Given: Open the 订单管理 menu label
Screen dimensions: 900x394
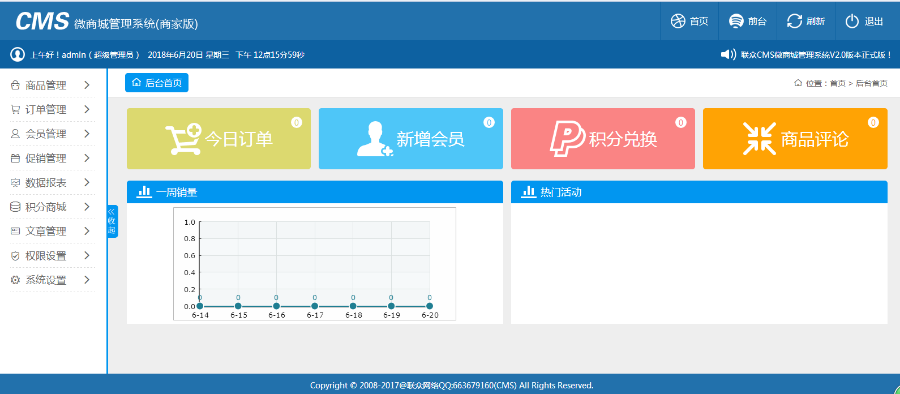Looking at the screenshot, I should [46, 110].
